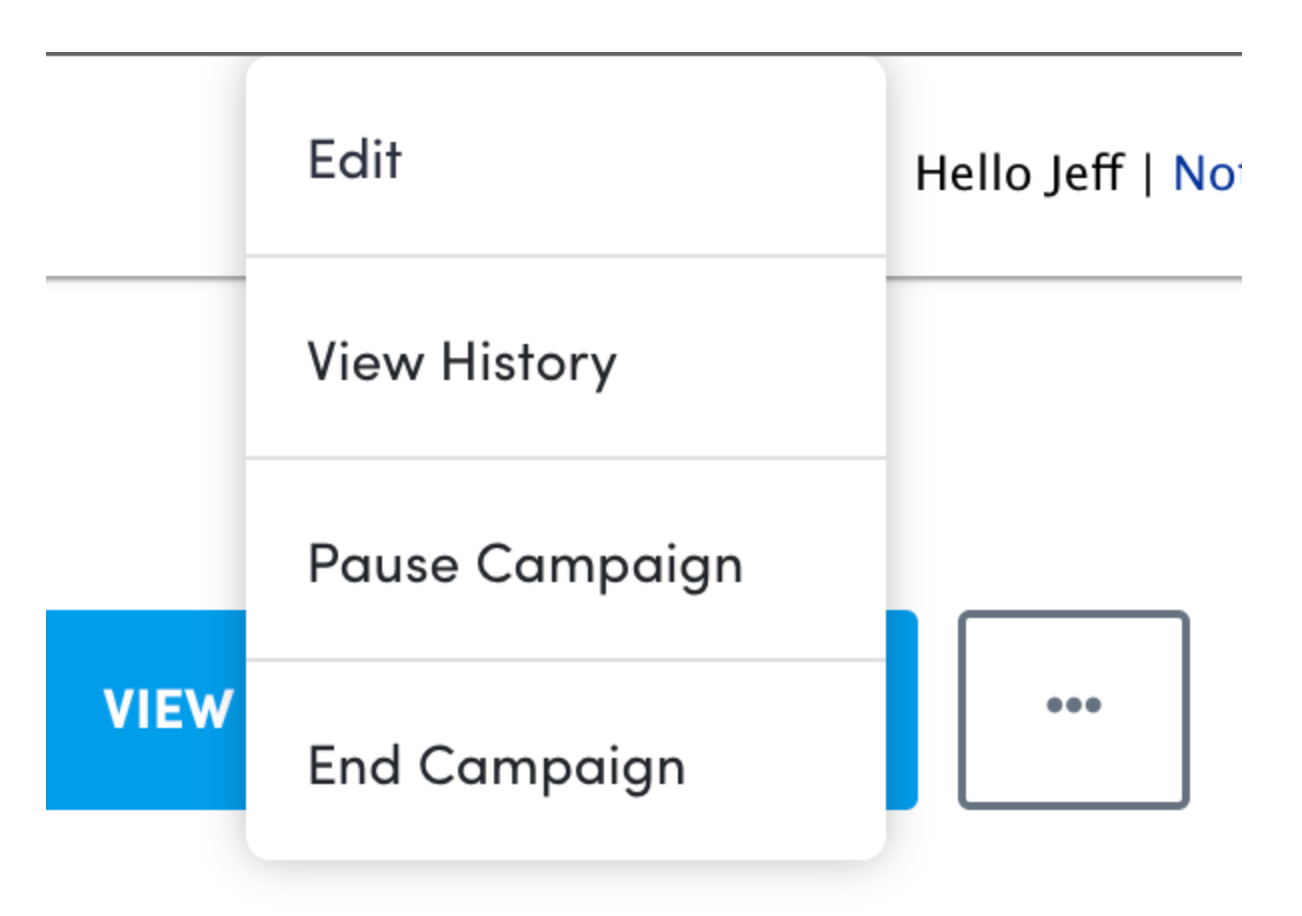Click the three-dot more options button
Viewport: 1302px width, 916px height.
1073,708
